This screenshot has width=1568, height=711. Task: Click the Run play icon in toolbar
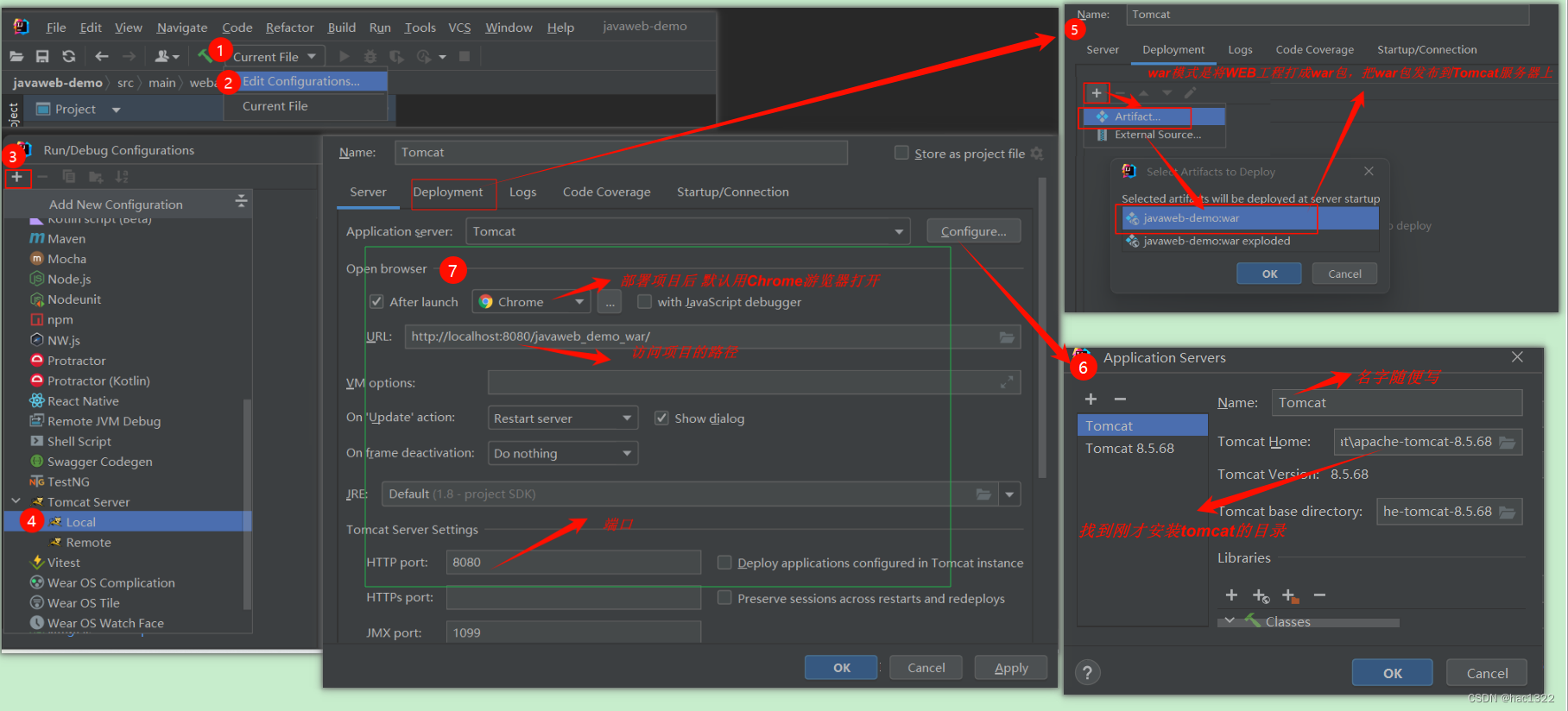[x=344, y=56]
